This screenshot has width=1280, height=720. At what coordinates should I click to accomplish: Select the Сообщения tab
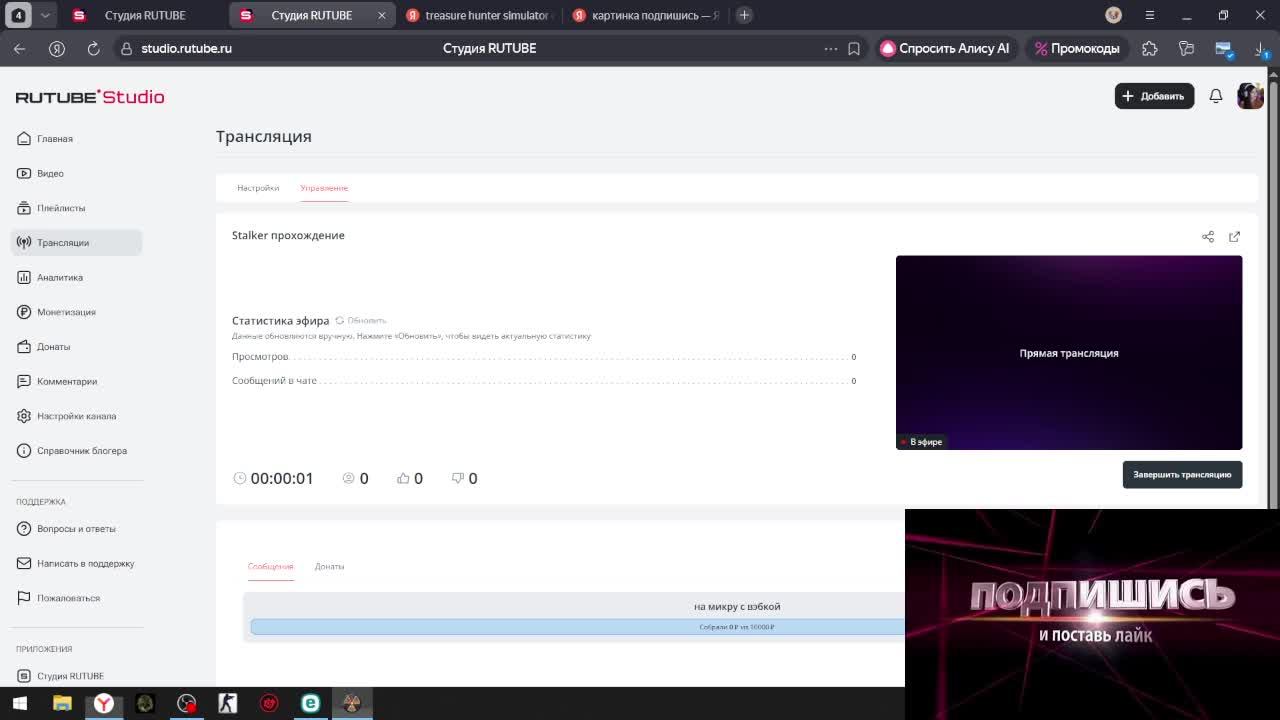[x=270, y=566]
